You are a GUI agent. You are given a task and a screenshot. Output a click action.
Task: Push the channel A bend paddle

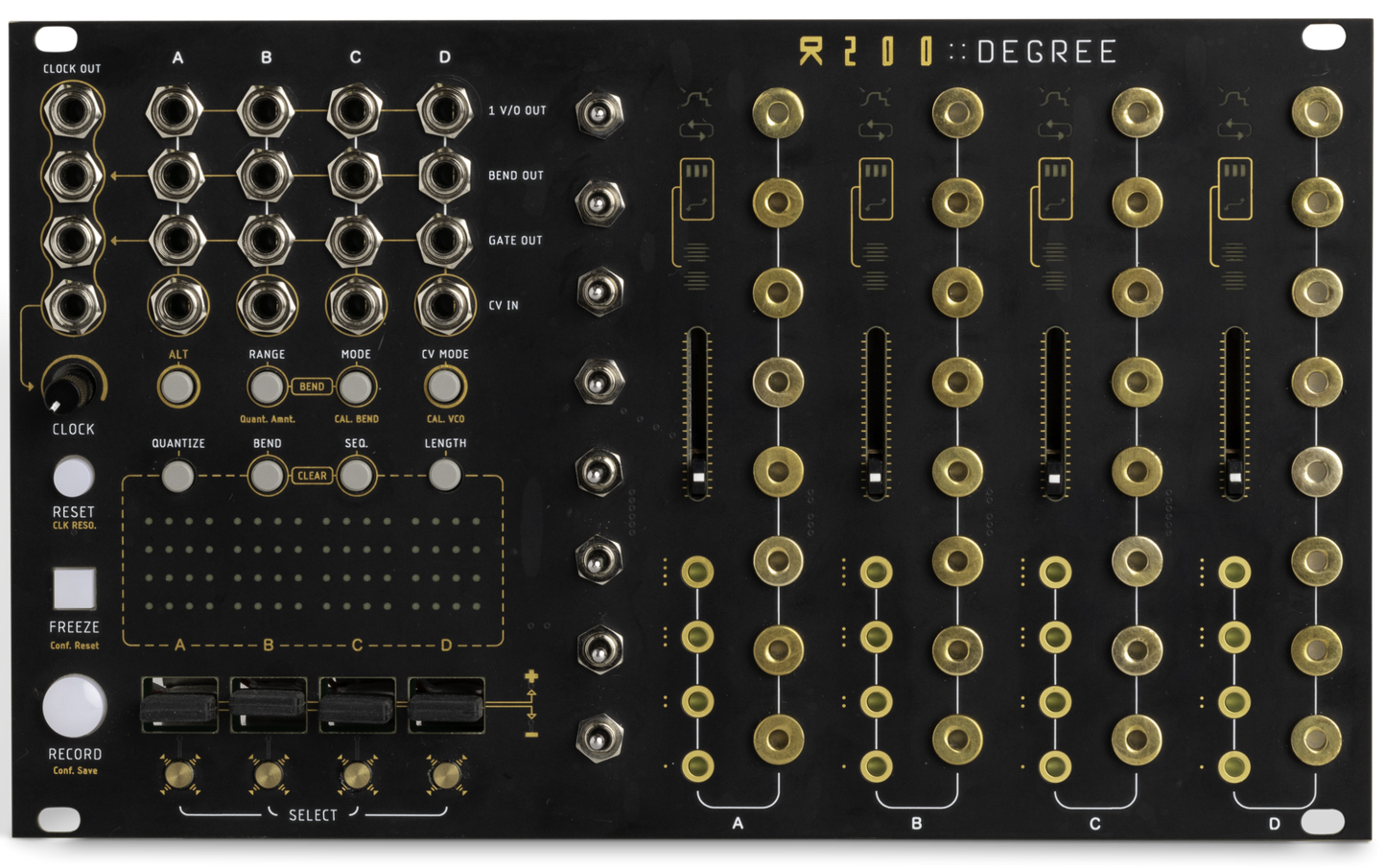pos(179,707)
